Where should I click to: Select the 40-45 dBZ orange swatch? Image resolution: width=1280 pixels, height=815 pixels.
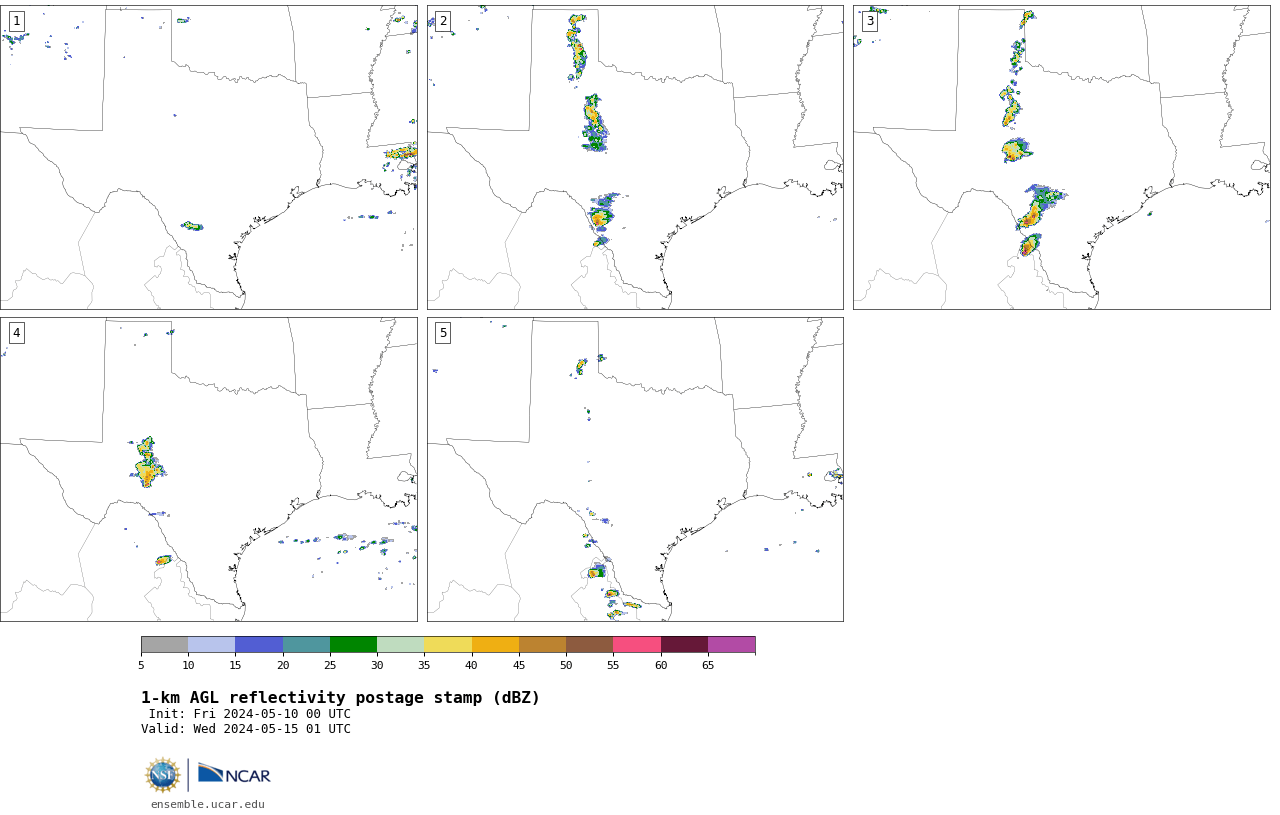(x=495, y=644)
